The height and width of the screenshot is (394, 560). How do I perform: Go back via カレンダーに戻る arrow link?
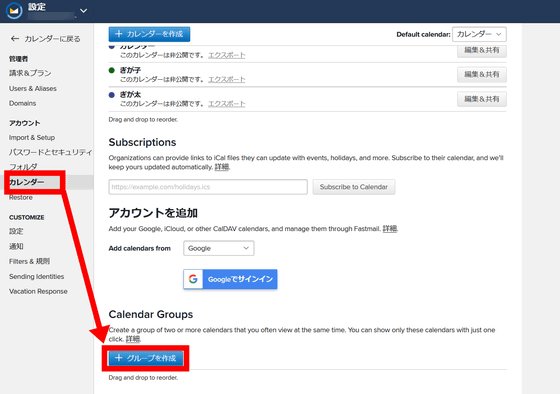45,39
